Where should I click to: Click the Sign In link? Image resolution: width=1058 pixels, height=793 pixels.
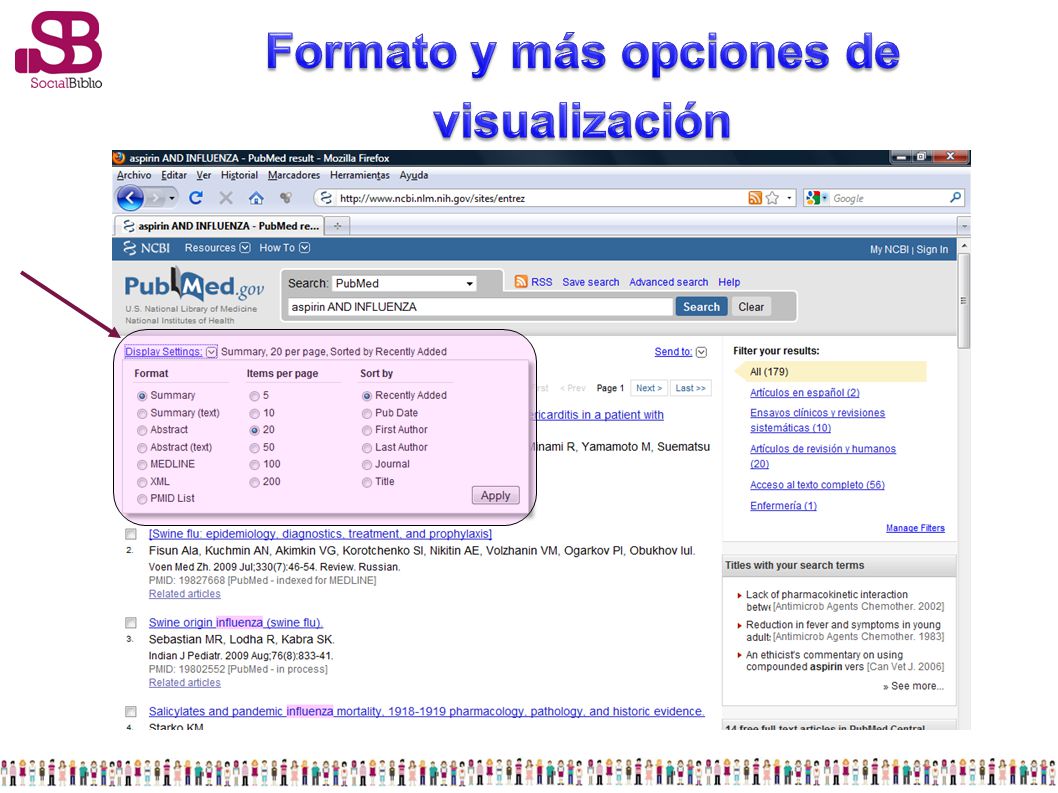pyautogui.click(x=932, y=249)
